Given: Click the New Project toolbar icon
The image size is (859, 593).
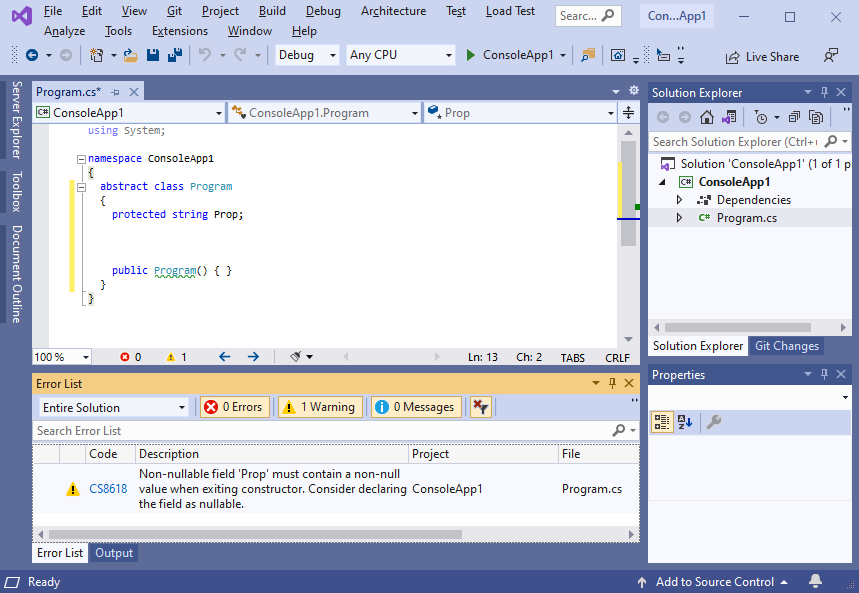Looking at the screenshot, I should point(96,55).
